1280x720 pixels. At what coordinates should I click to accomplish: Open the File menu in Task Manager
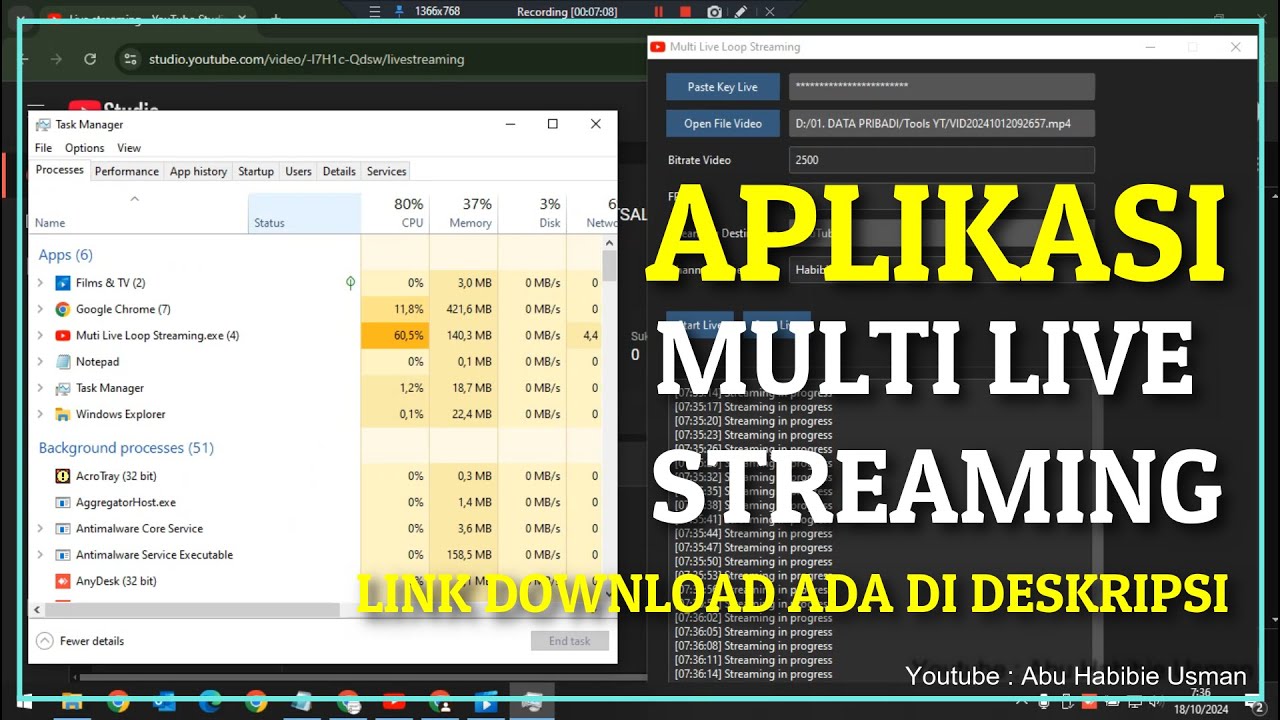[43, 148]
